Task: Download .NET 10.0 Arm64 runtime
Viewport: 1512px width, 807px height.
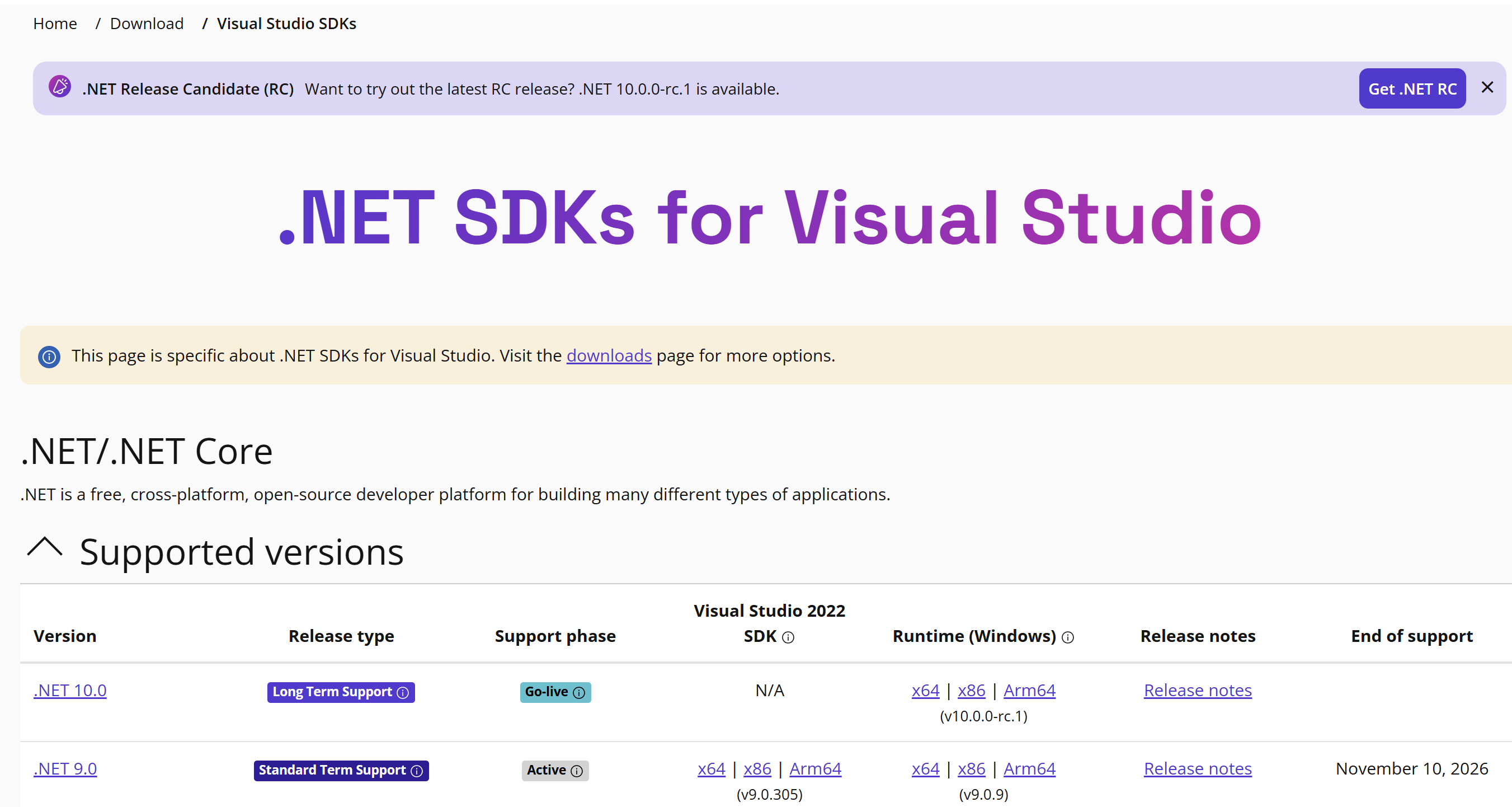Action: tap(1029, 690)
